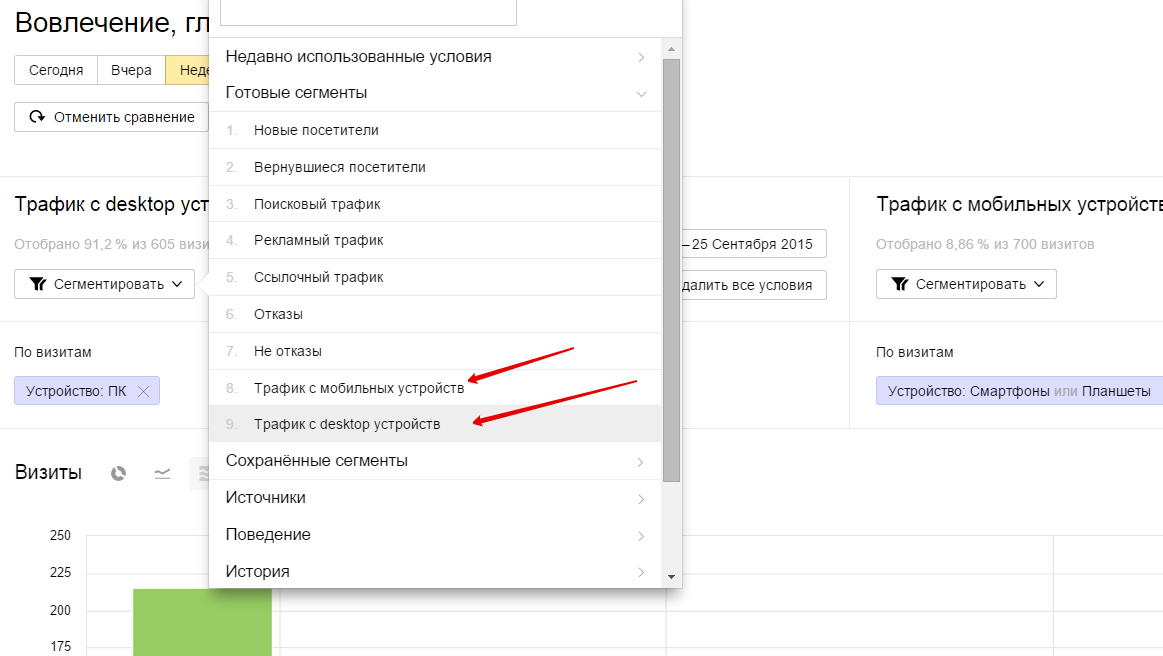Choose 'Трафик с мобильных устройств' segment

coord(358,388)
